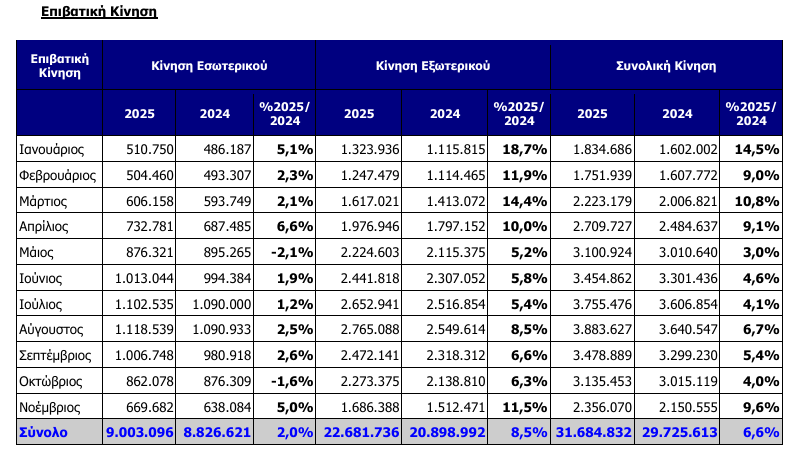793x458 pixels.
Task: Click the Νοέμβριος row label
Action: (x=52, y=408)
